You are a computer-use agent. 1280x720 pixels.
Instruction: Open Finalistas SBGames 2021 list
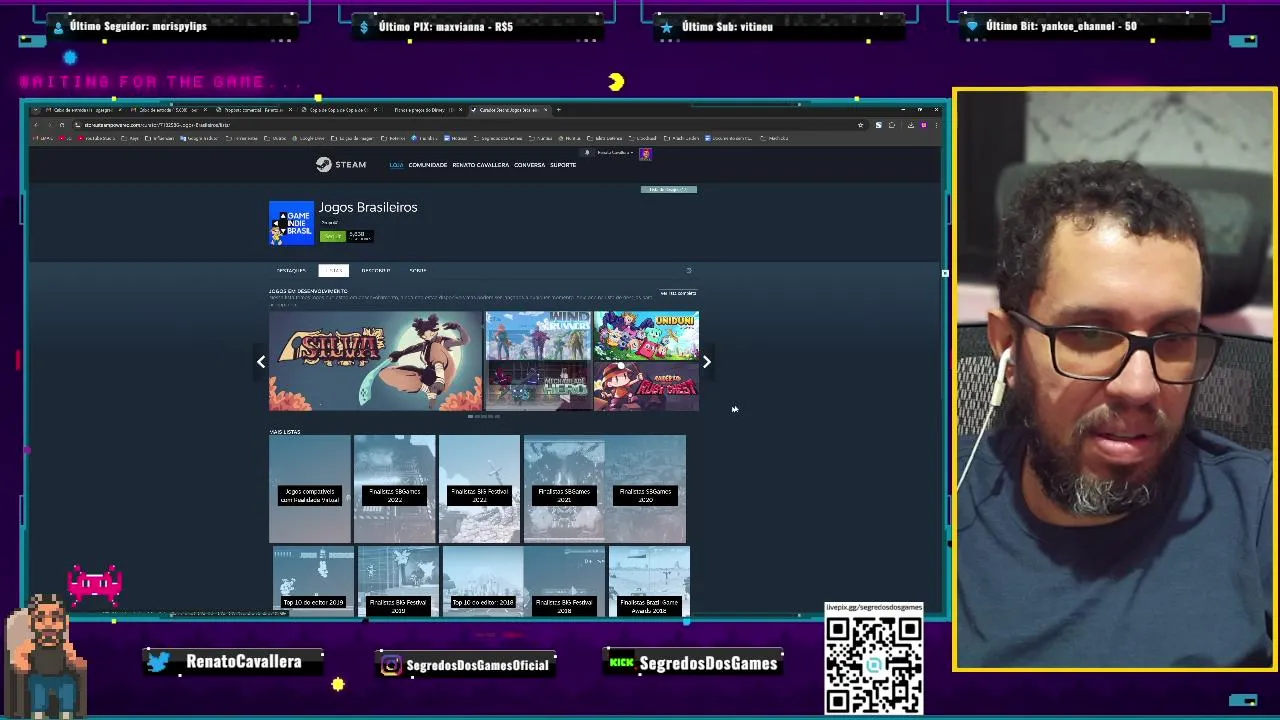[564, 489]
